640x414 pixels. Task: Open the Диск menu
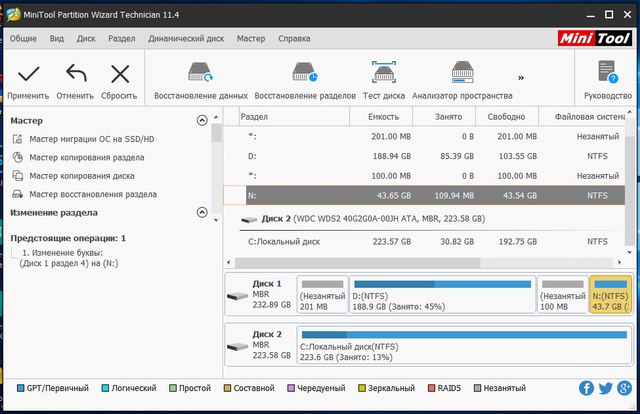click(x=86, y=38)
